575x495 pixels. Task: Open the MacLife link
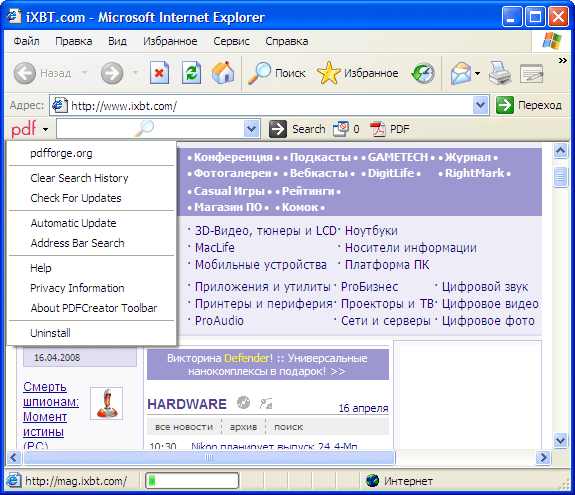click(x=215, y=248)
